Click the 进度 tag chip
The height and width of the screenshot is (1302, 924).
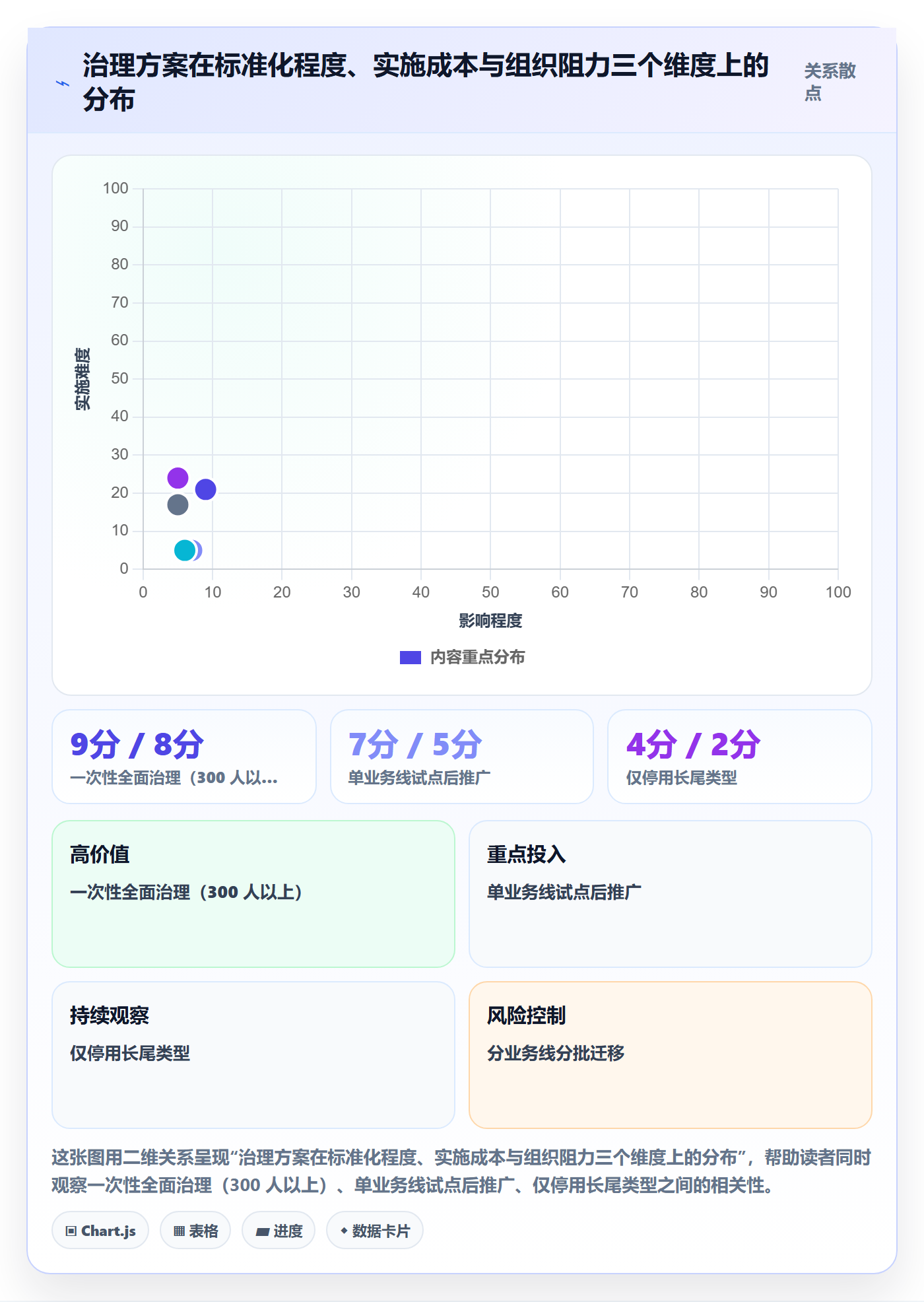tap(279, 1231)
